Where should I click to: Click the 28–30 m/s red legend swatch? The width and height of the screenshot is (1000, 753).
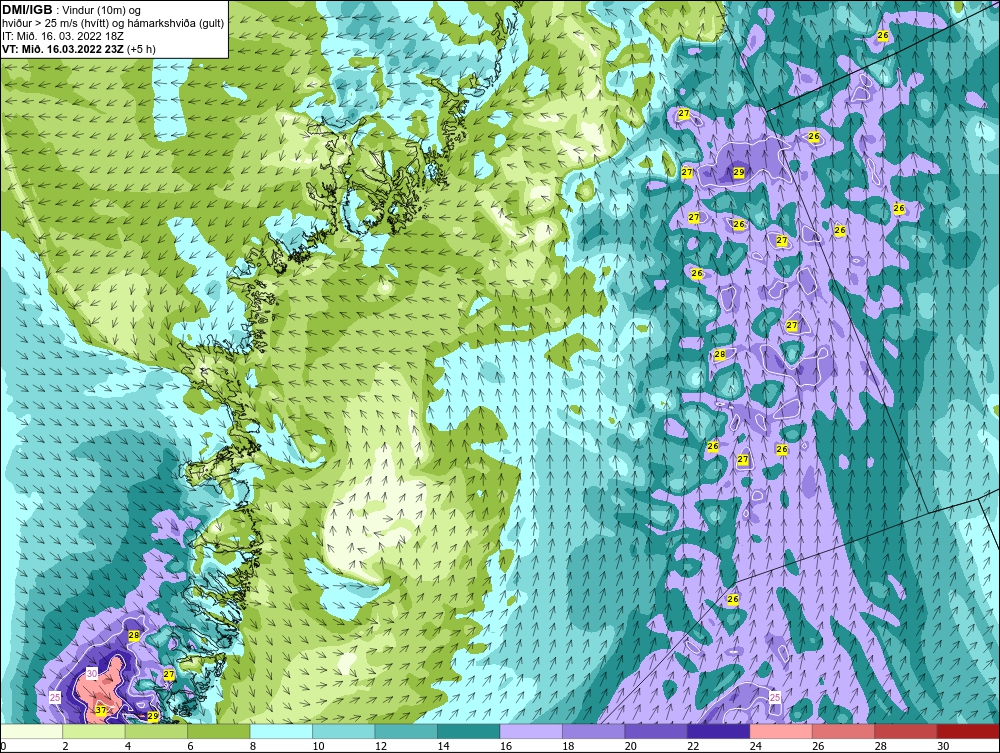pos(906,731)
